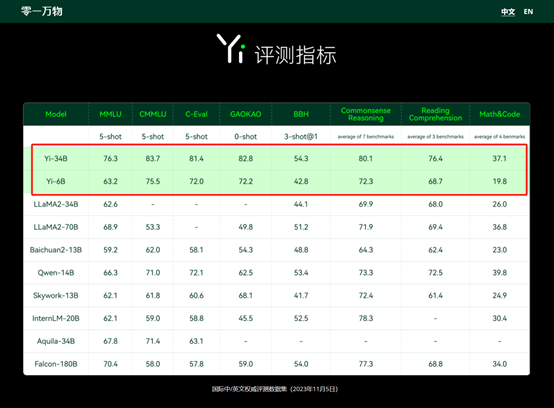
Task: Click the Math&Code column header
Action: 500,114
